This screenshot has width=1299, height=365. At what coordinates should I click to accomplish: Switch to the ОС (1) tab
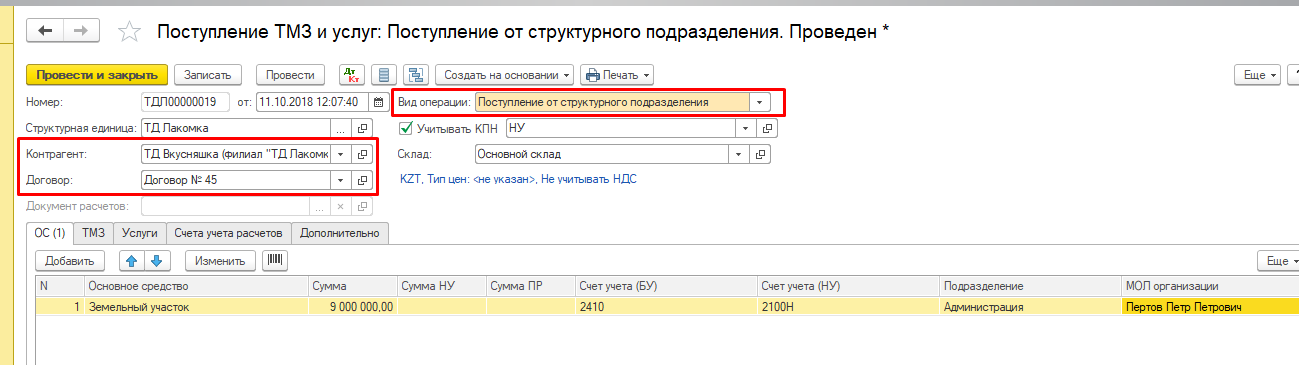[50, 233]
